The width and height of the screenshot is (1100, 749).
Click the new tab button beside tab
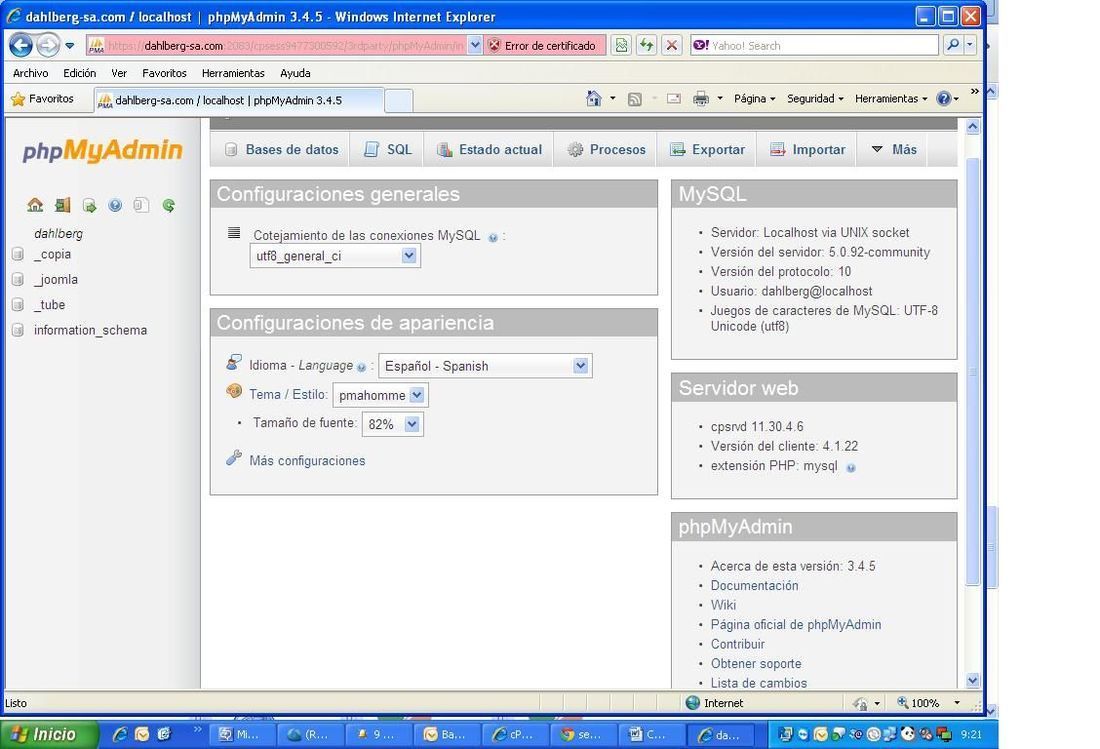pyautogui.click(x=398, y=100)
